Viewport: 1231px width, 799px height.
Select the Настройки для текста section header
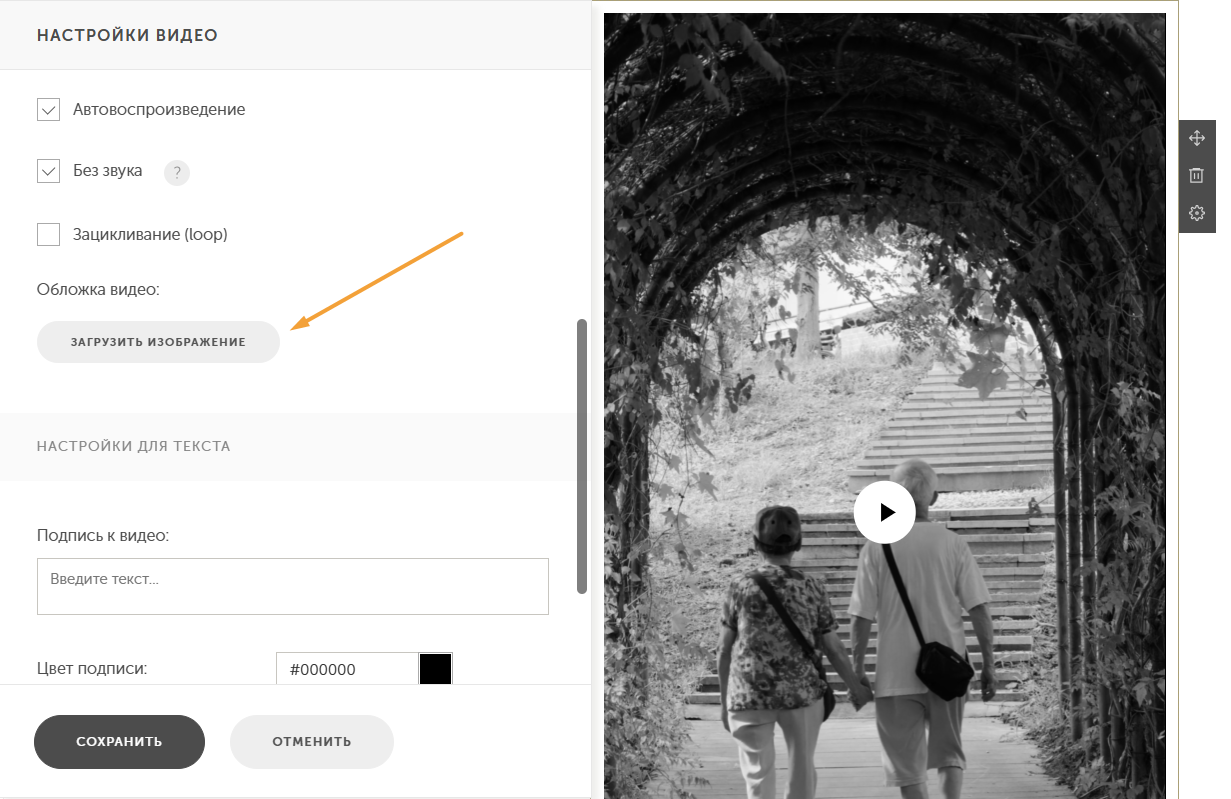(134, 446)
